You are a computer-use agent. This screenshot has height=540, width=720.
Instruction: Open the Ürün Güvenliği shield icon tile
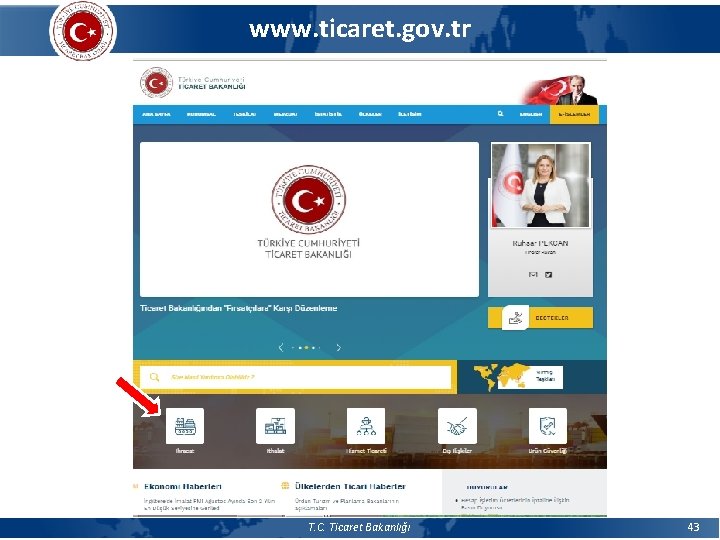point(548,426)
